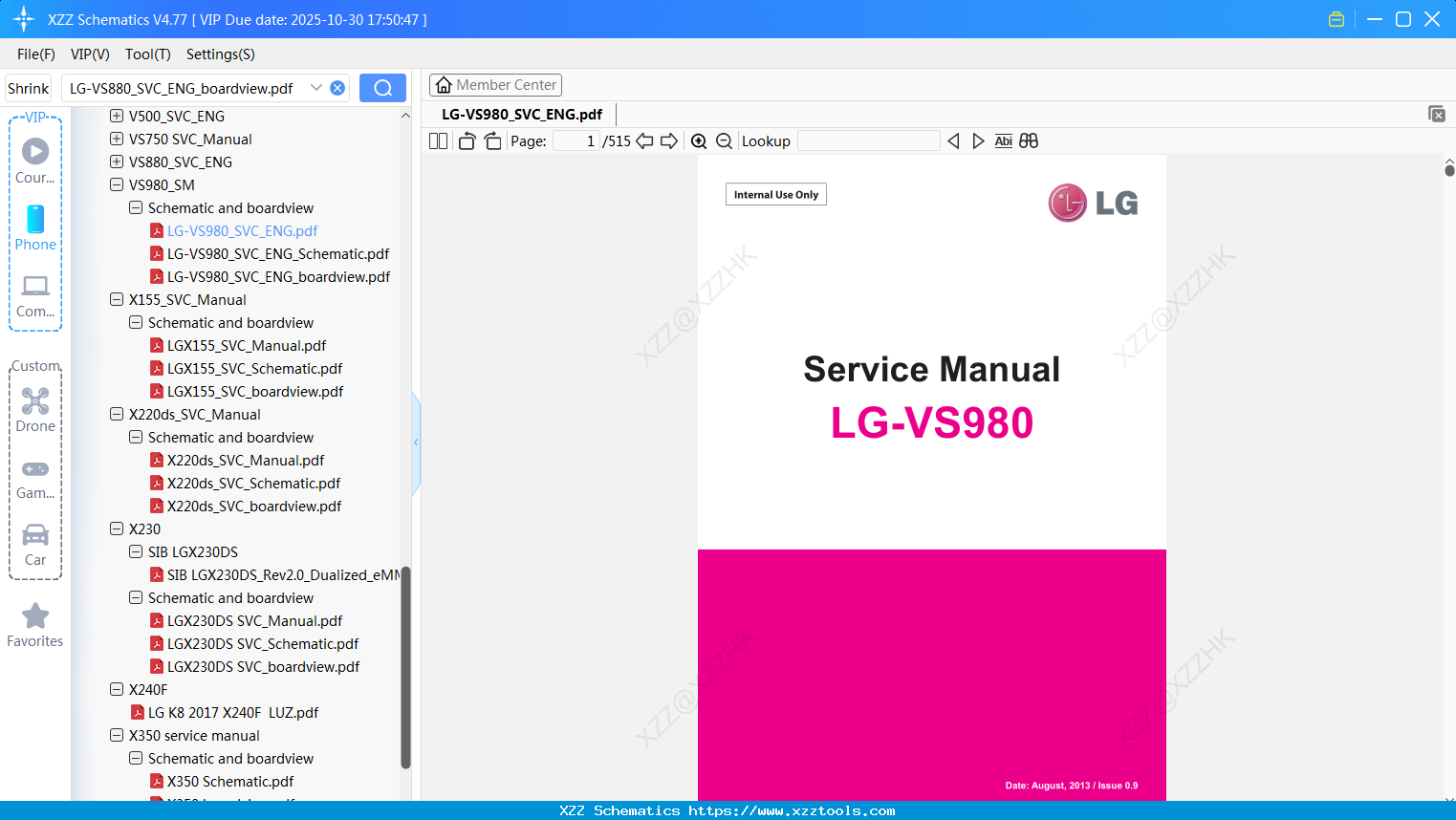The height and width of the screenshot is (820, 1456).
Task: Collapse the VS980_SM tree node
Action: coord(116,184)
